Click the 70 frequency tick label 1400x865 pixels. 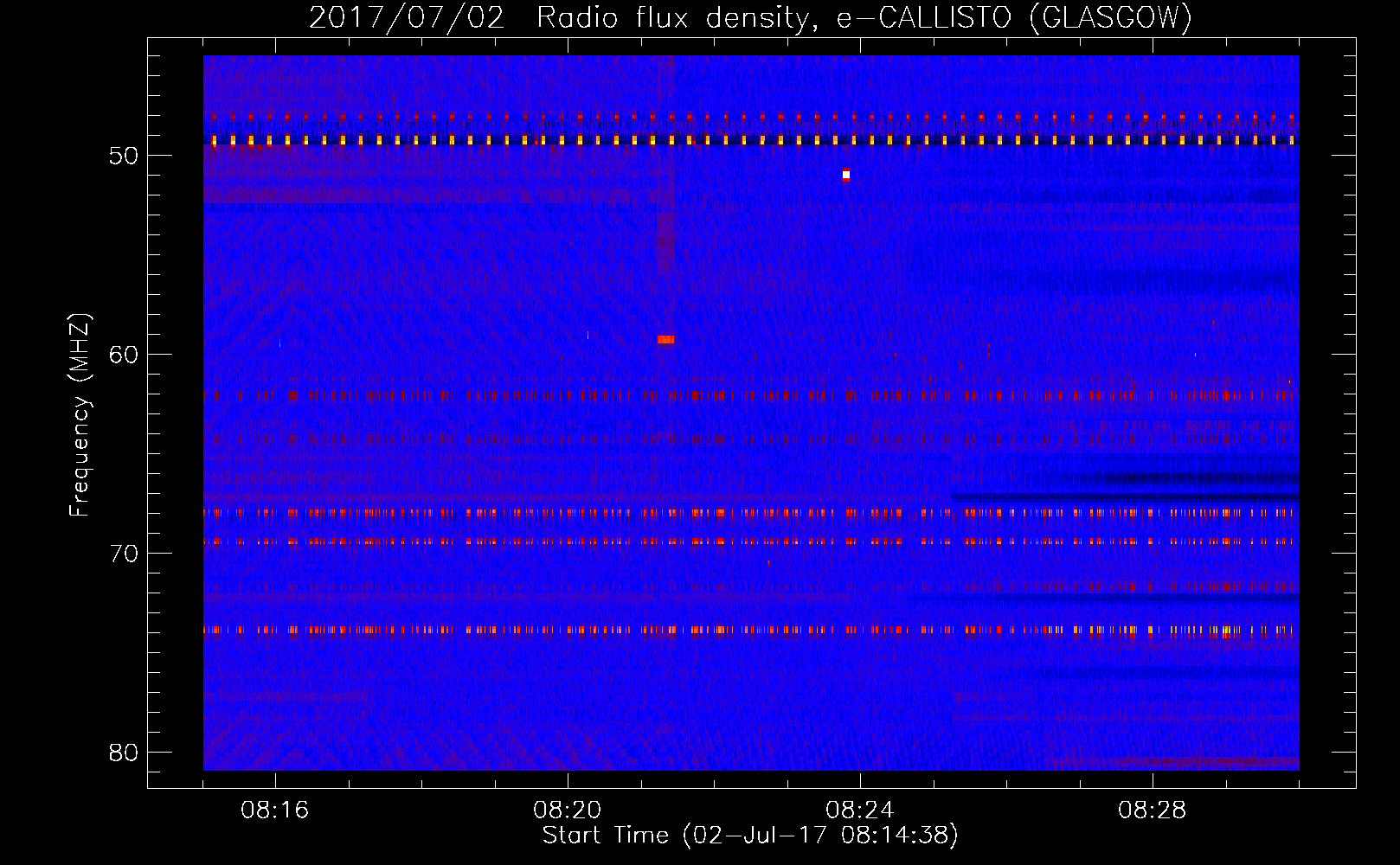click(124, 554)
